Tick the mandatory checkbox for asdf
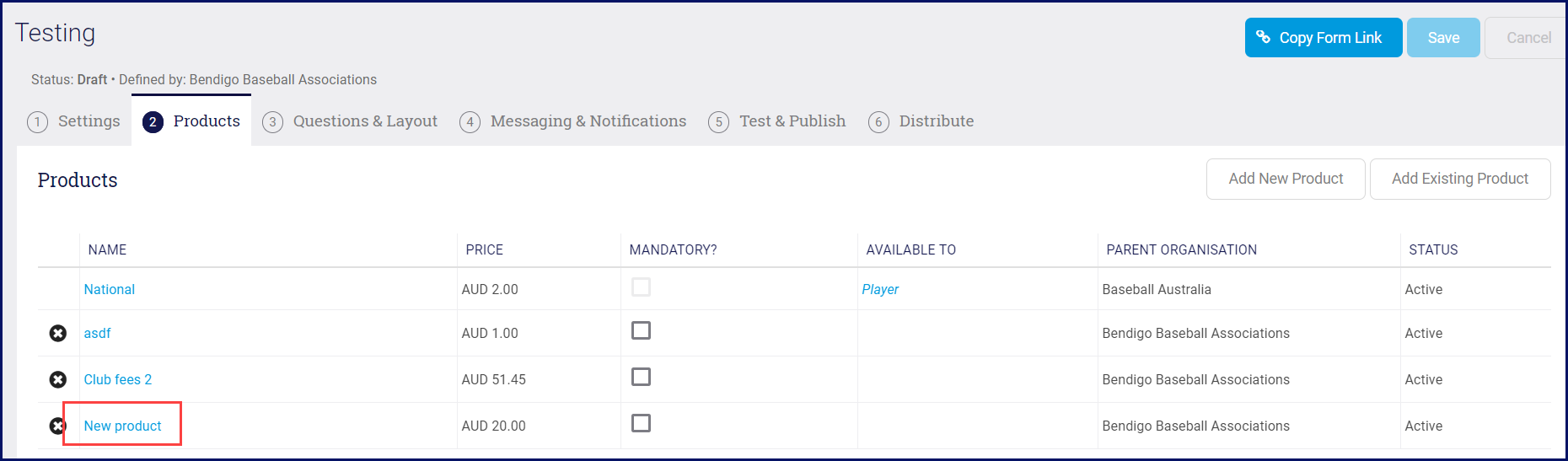Viewport: 1568px width, 461px height. (641, 330)
